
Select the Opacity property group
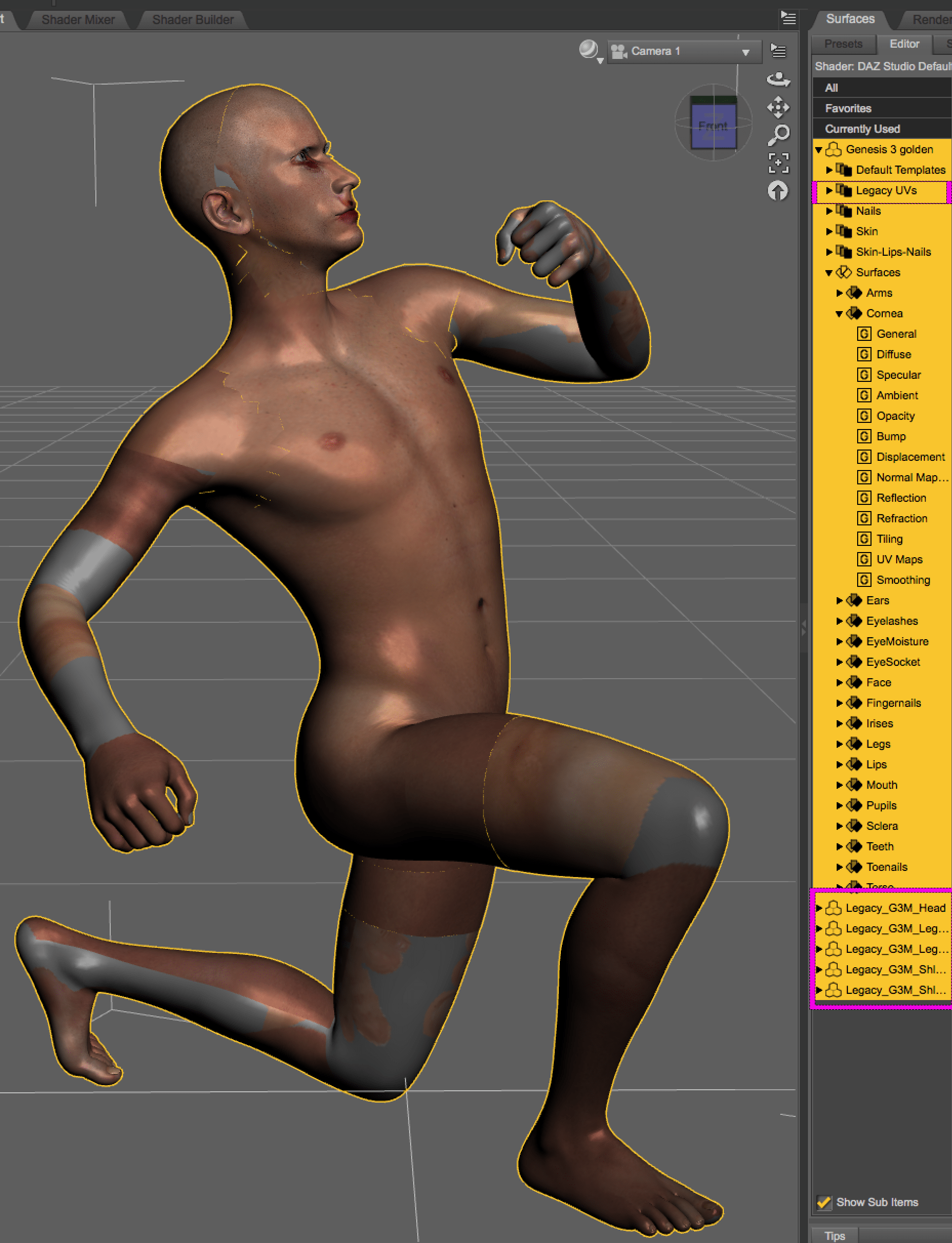(895, 416)
